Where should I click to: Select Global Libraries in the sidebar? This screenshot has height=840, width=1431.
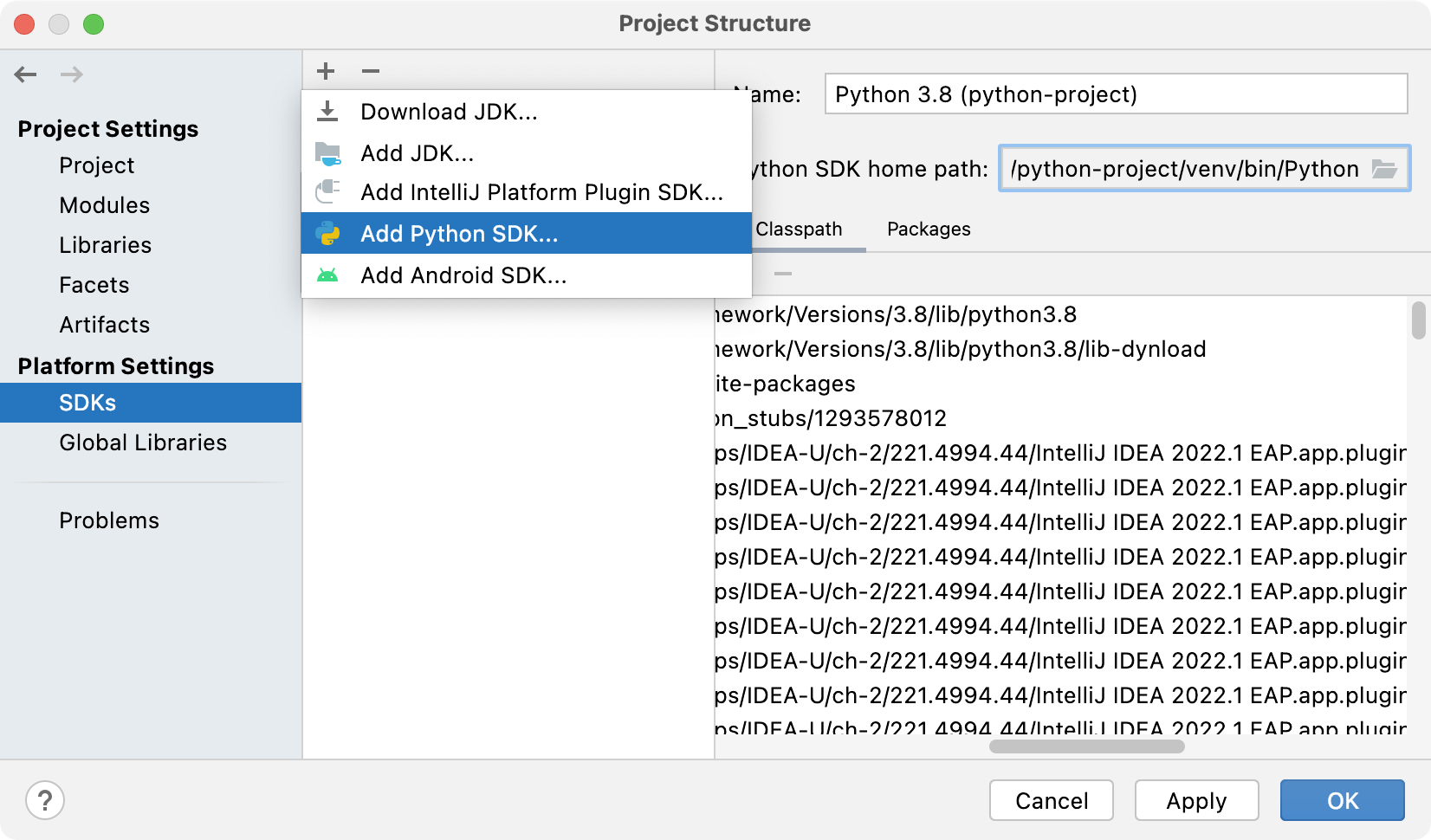click(142, 443)
